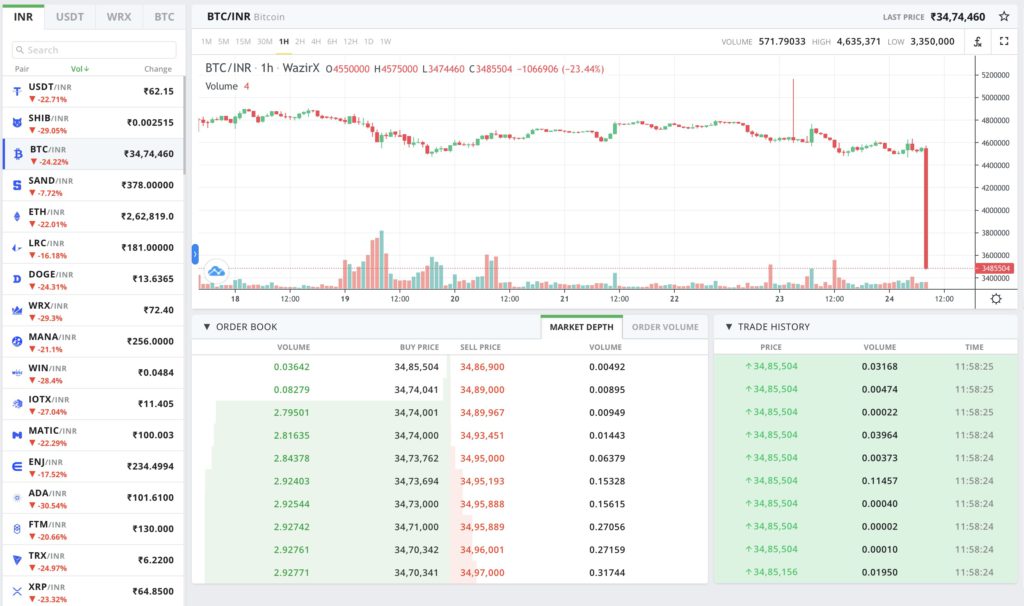
Task: Select the DOGE coin icon
Action: [17, 279]
